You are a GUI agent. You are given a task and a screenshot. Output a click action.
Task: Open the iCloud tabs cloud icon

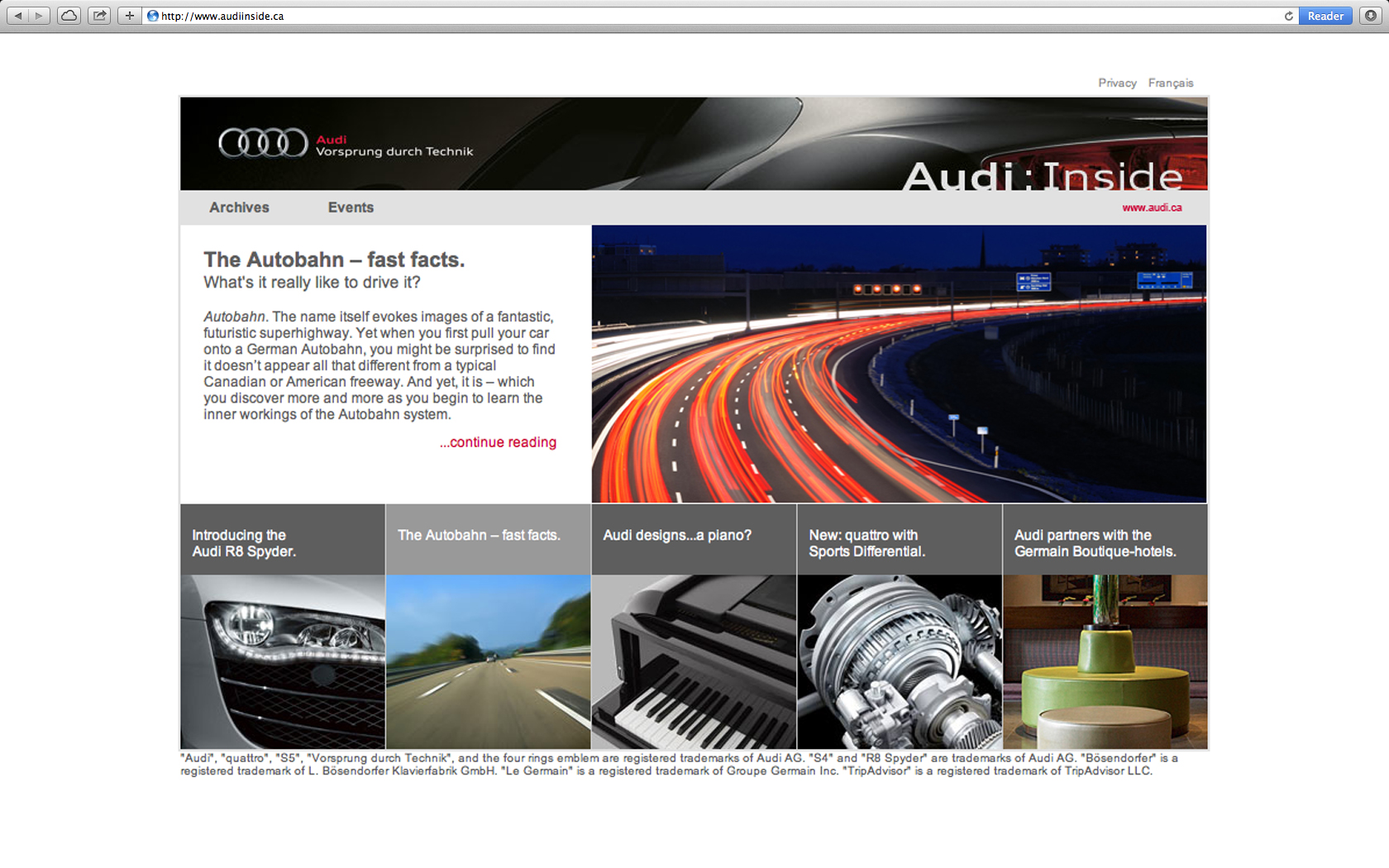(x=69, y=16)
